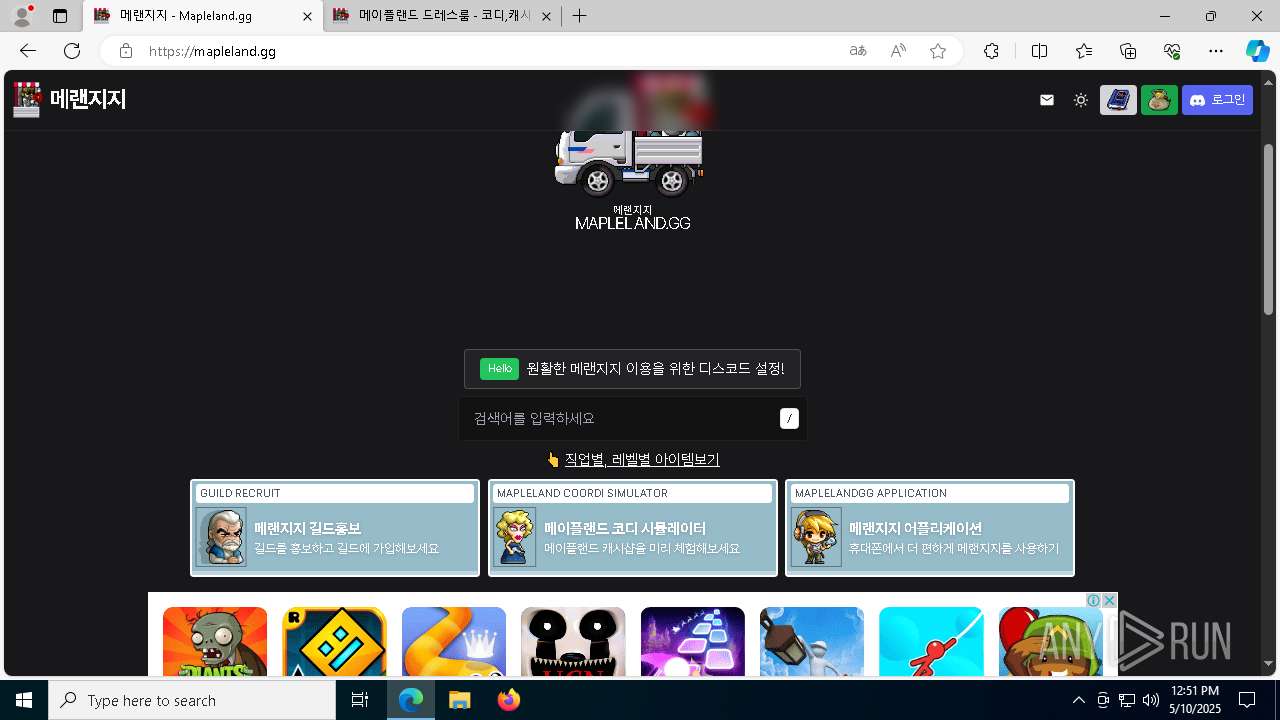Open the favorites list
This screenshot has width=1280, height=720.
tap(1084, 51)
